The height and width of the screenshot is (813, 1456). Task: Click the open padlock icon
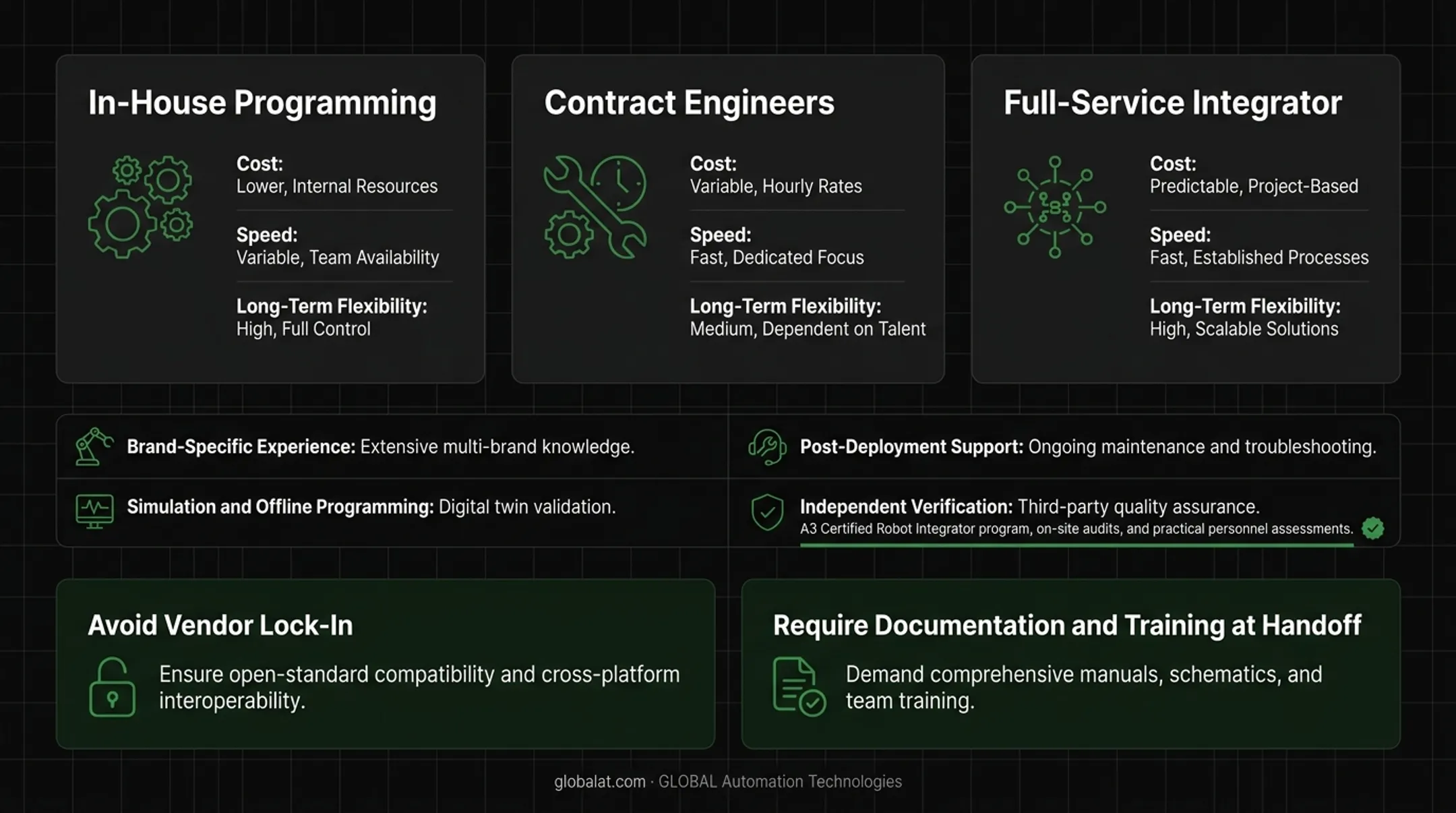pyautogui.click(x=112, y=687)
